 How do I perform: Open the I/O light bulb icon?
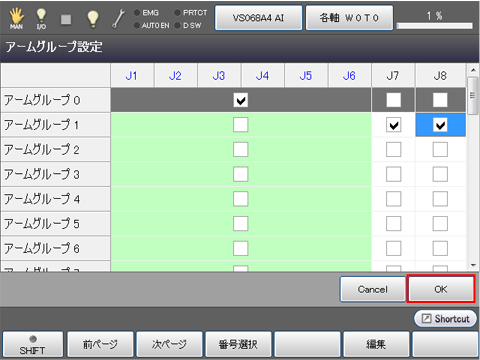(41, 18)
